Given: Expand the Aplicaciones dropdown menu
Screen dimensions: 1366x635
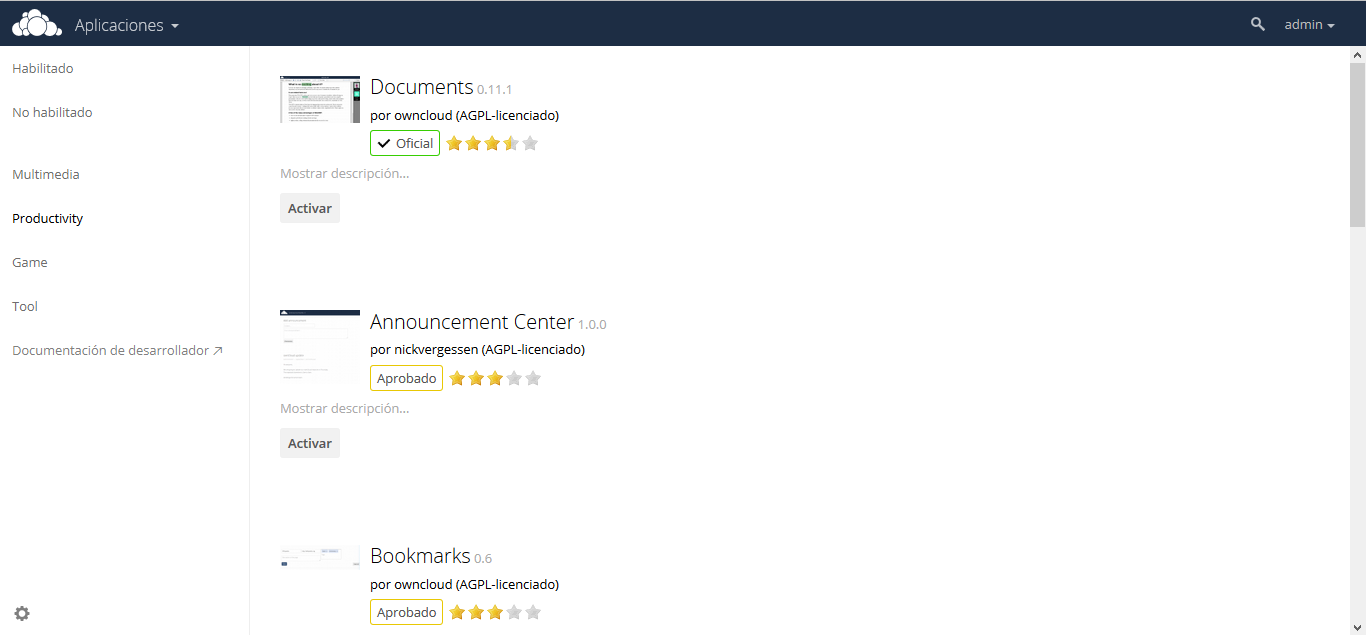Looking at the screenshot, I should (126, 25).
